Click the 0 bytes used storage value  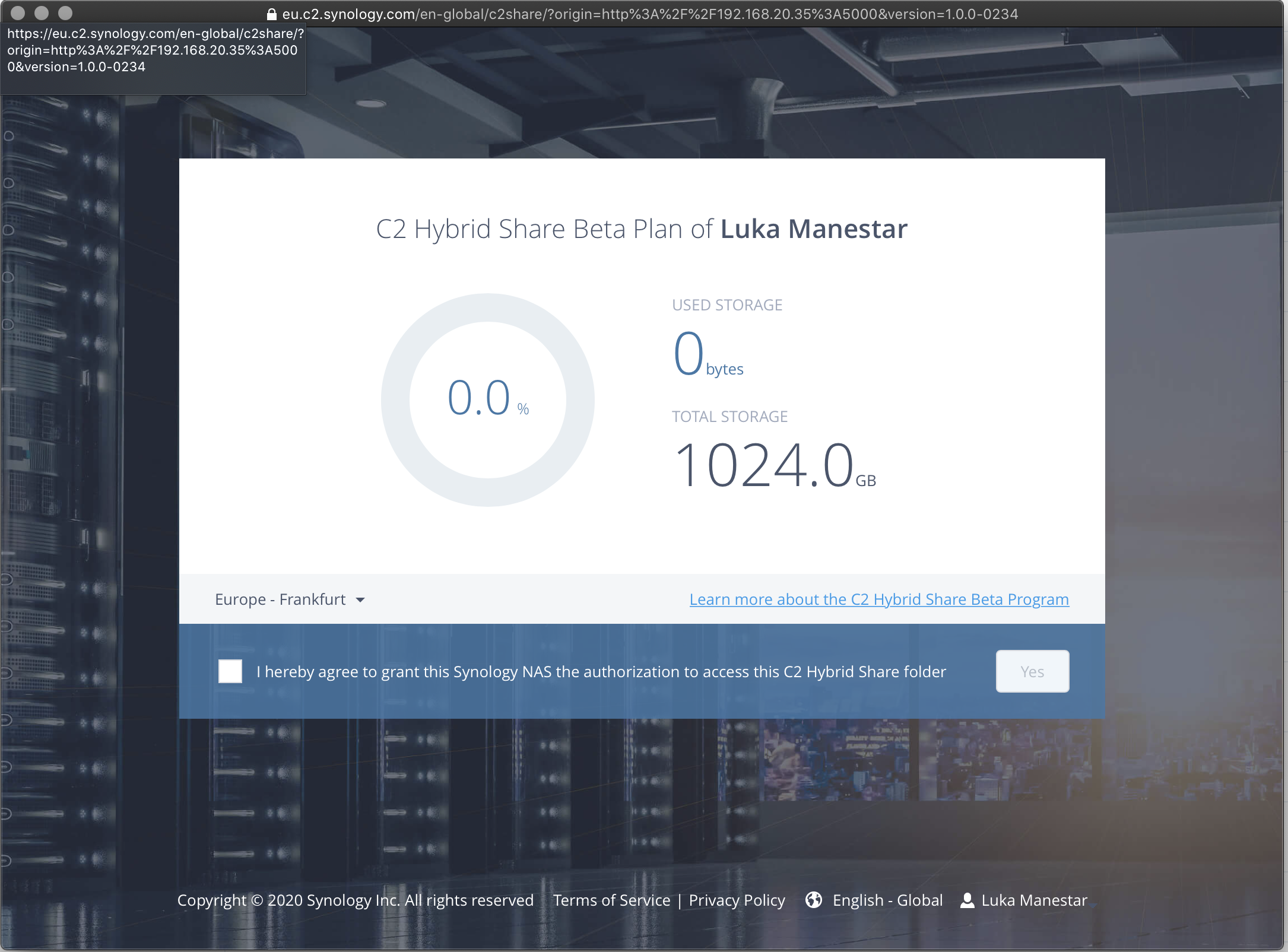(x=708, y=354)
